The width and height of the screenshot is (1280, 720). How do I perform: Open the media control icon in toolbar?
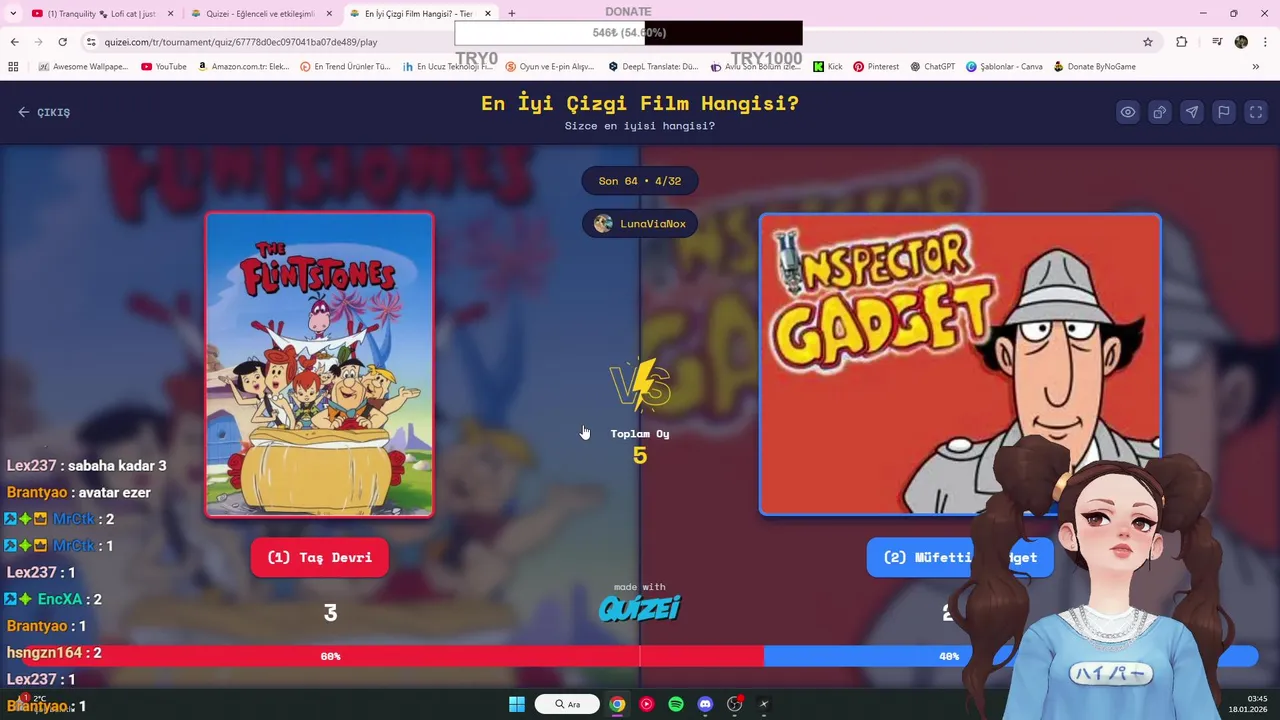click(1217, 42)
